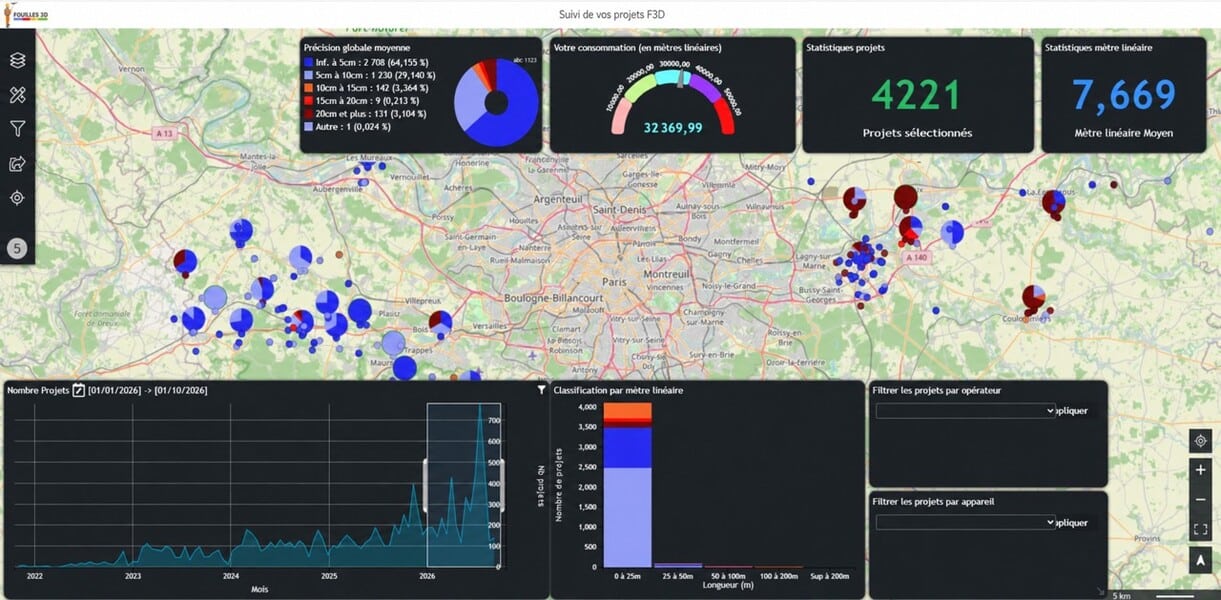Screen dimensions: 1221x600
Task: Open the layers panel in the left sidebar
Action: point(17,60)
